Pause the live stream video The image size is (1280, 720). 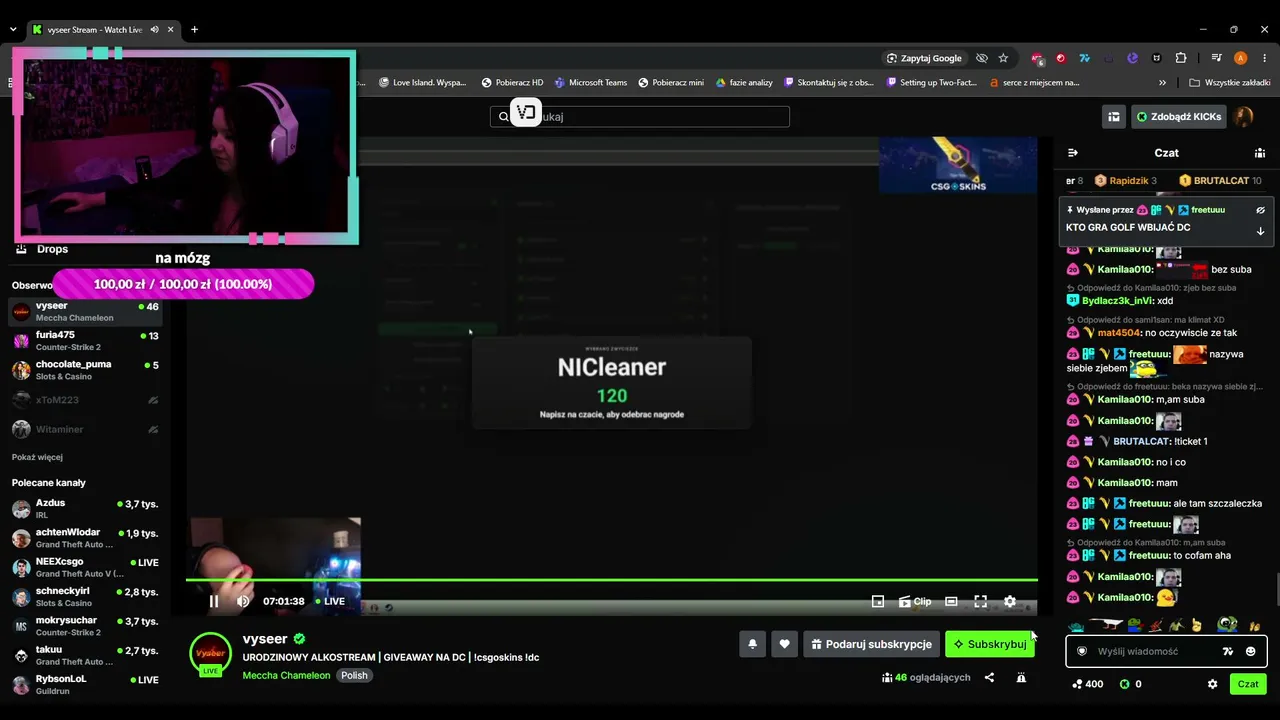click(x=213, y=601)
